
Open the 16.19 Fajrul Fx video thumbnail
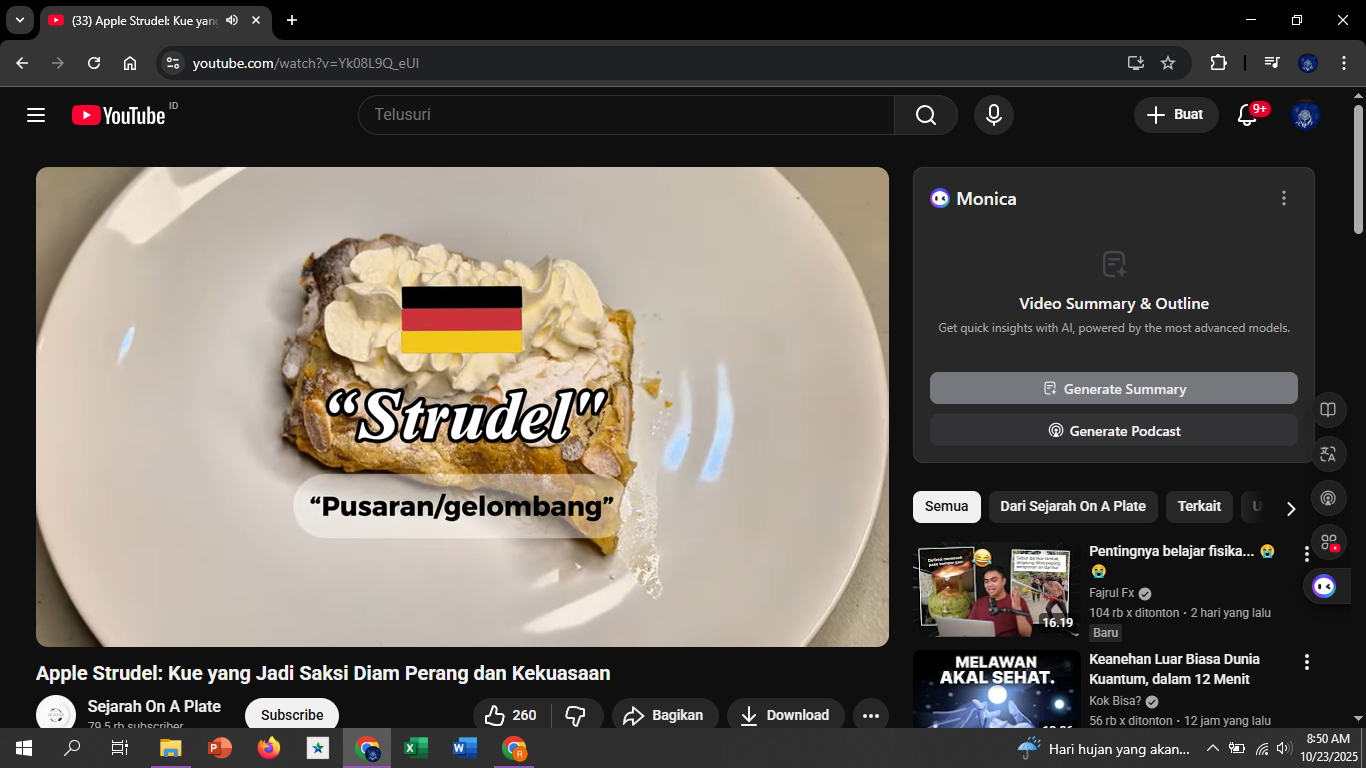click(x=997, y=590)
